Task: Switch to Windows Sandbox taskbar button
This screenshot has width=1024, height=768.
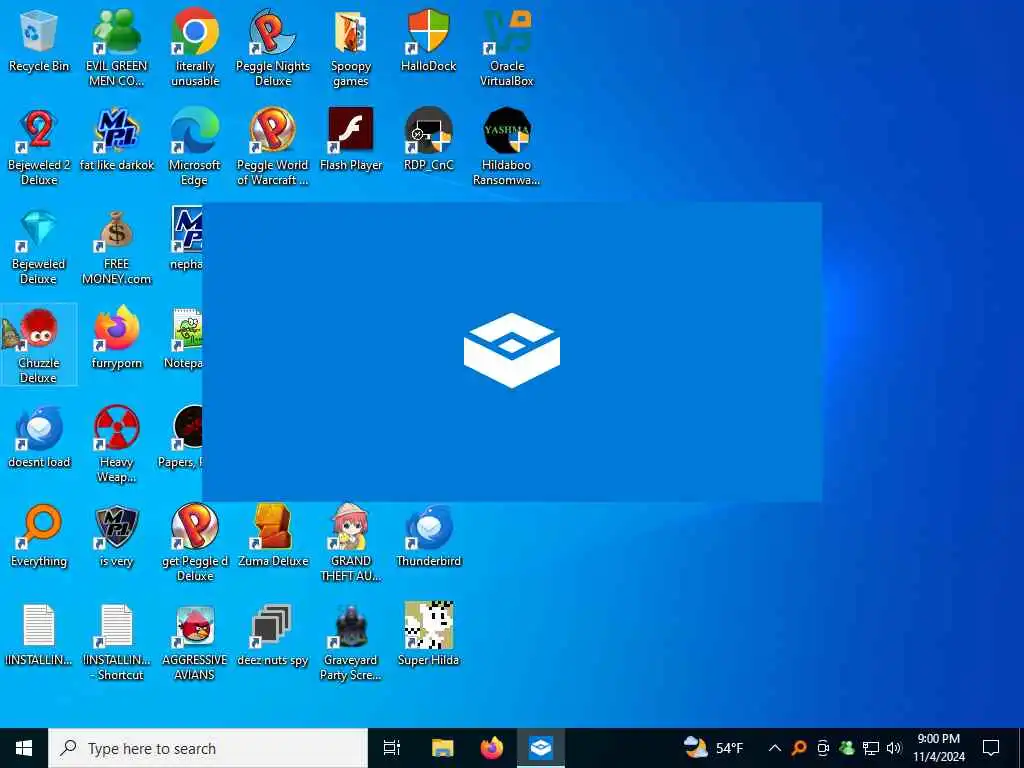Action: click(x=541, y=748)
